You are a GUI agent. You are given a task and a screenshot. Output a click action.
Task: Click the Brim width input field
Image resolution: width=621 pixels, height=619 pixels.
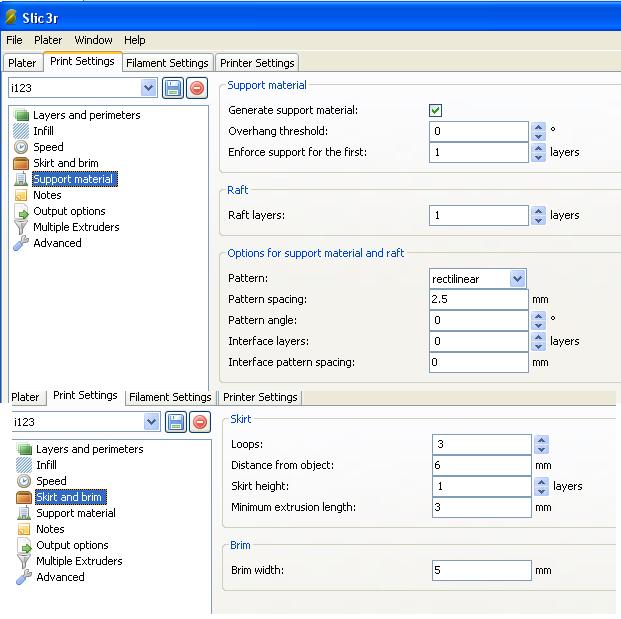pyautogui.click(x=481, y=570)
